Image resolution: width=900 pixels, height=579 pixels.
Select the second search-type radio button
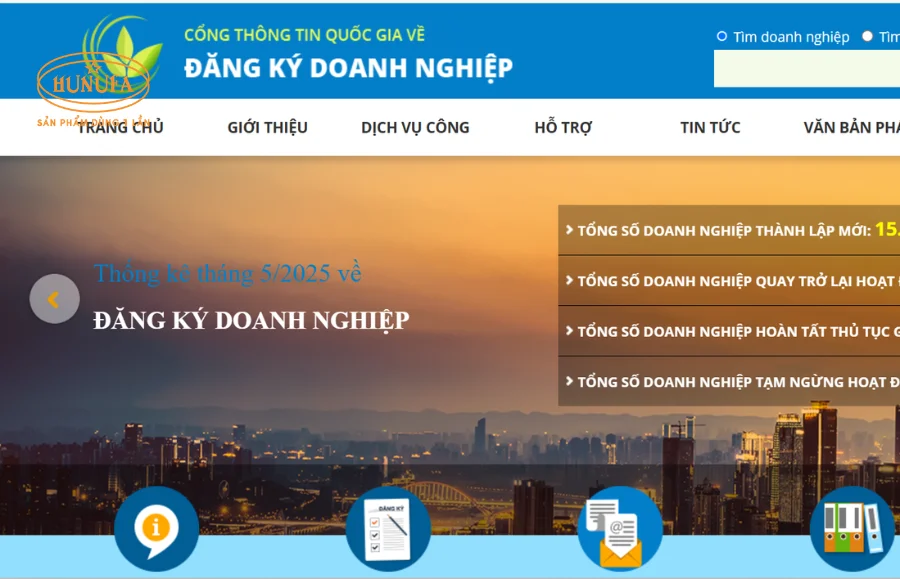(867, 36)
